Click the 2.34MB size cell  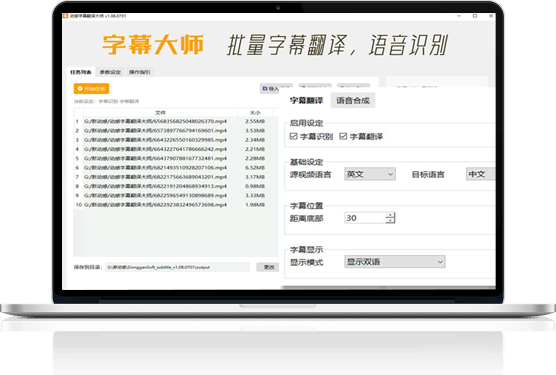click(x=255, y=140)
